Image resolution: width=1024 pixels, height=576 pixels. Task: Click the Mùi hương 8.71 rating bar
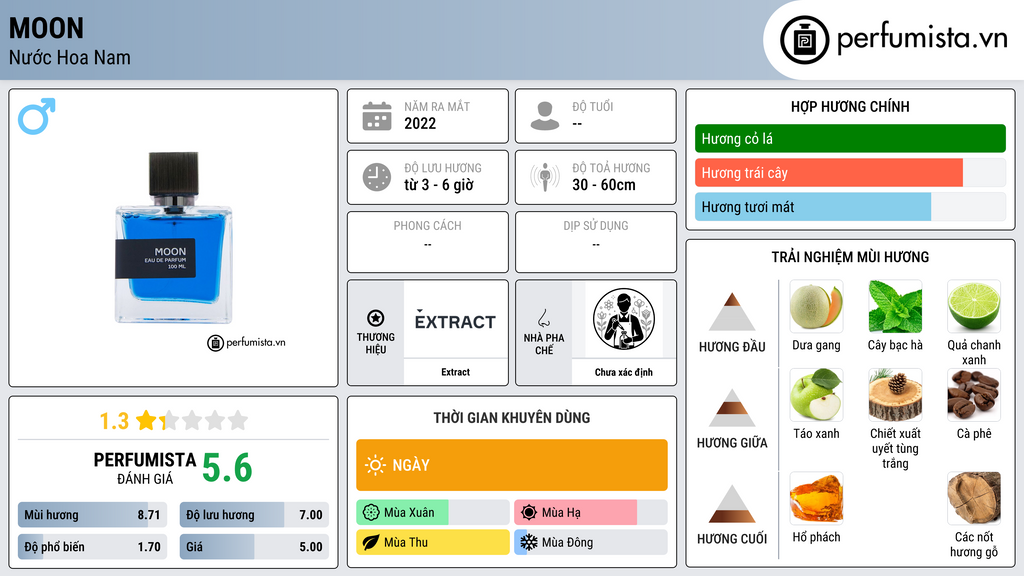92,515
